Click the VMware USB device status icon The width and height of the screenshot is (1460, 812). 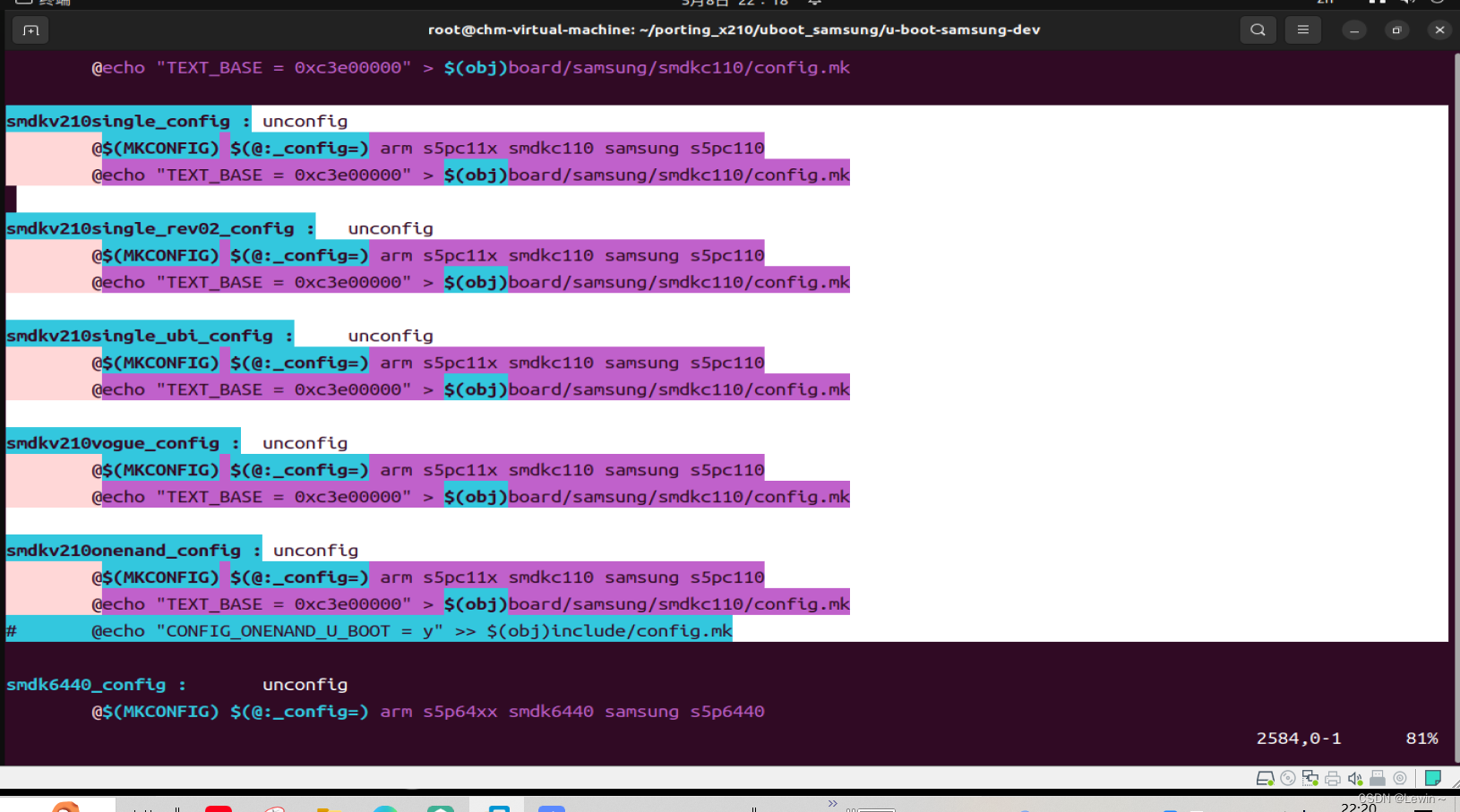(1378, 778)
